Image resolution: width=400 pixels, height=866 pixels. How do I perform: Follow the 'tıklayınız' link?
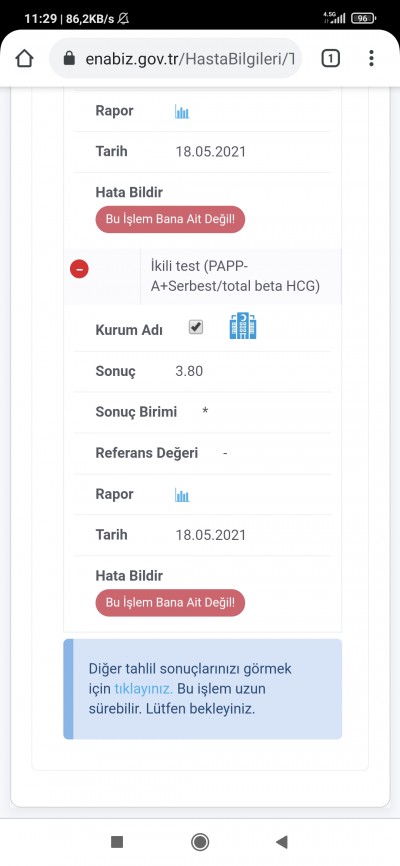(143, 689)
